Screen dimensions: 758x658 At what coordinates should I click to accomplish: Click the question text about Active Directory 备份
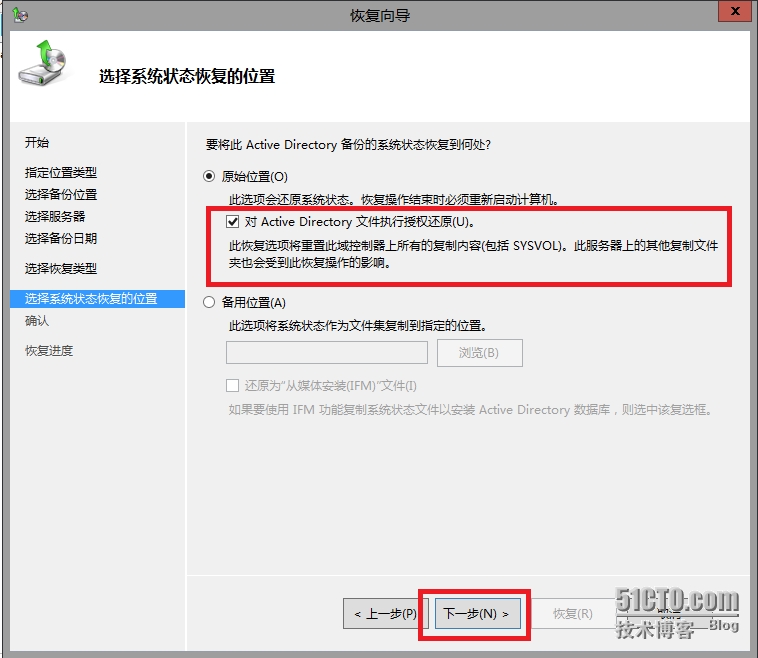(348, 145)
